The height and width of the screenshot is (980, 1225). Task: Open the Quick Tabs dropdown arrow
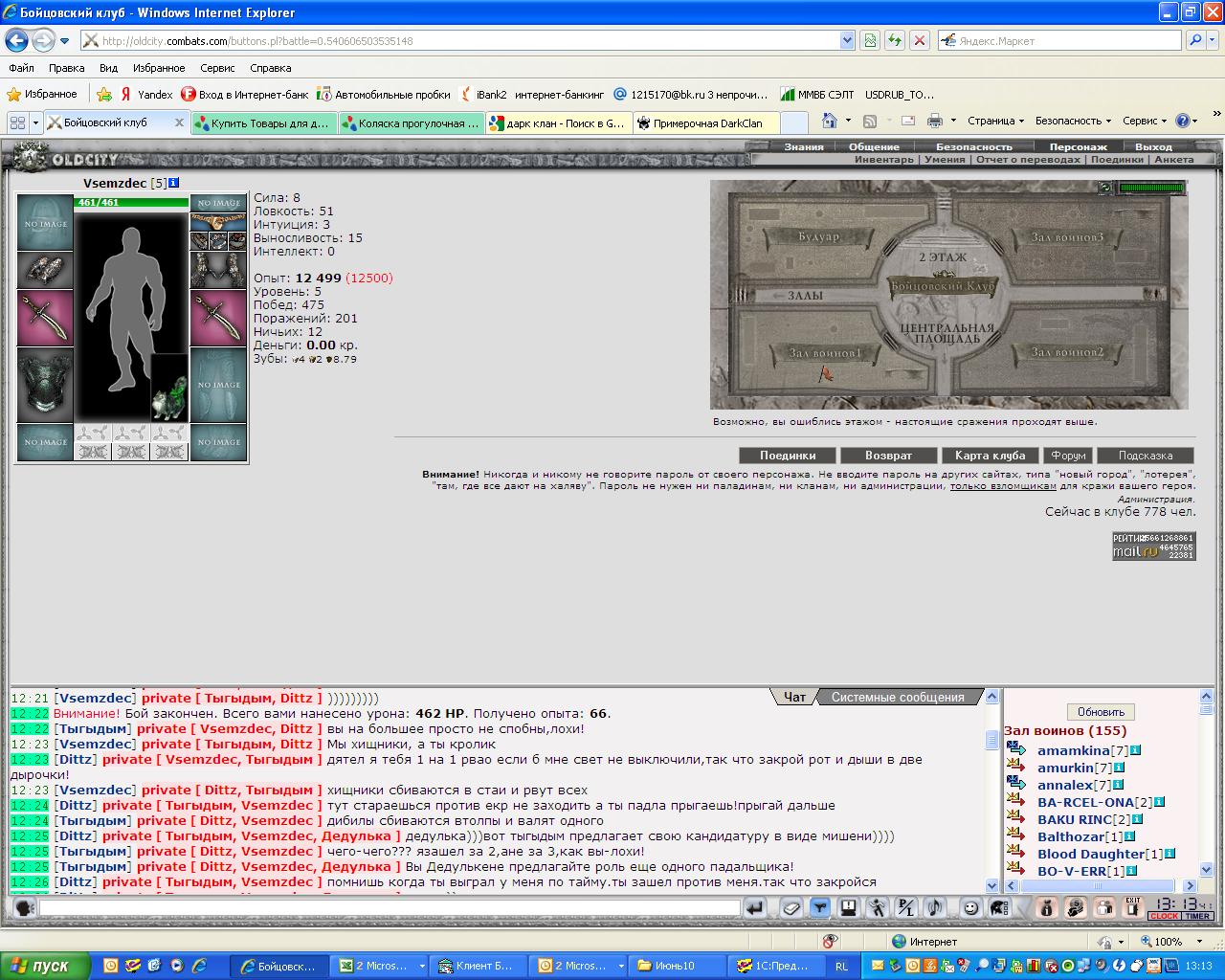pos(35,122)
